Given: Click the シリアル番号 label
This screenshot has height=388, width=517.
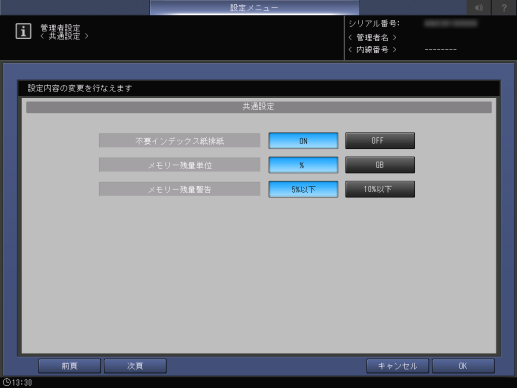Looking at the screenshot, I should click(x=374, y=24).
